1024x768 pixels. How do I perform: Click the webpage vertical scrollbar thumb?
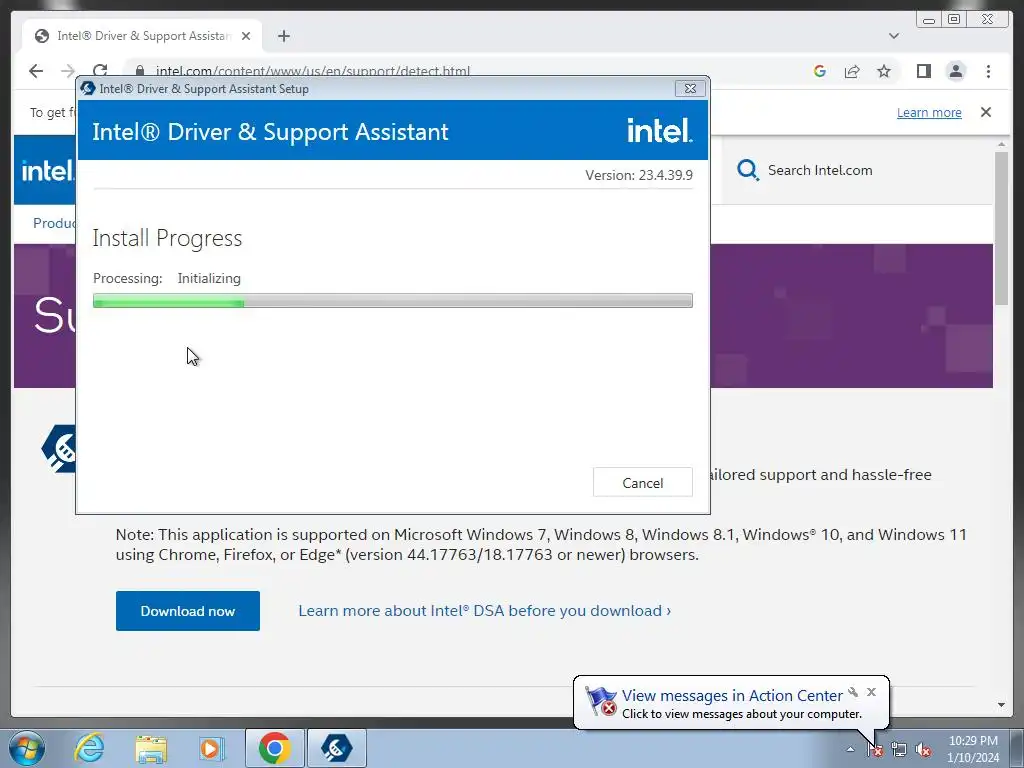tap(1001, 229)
